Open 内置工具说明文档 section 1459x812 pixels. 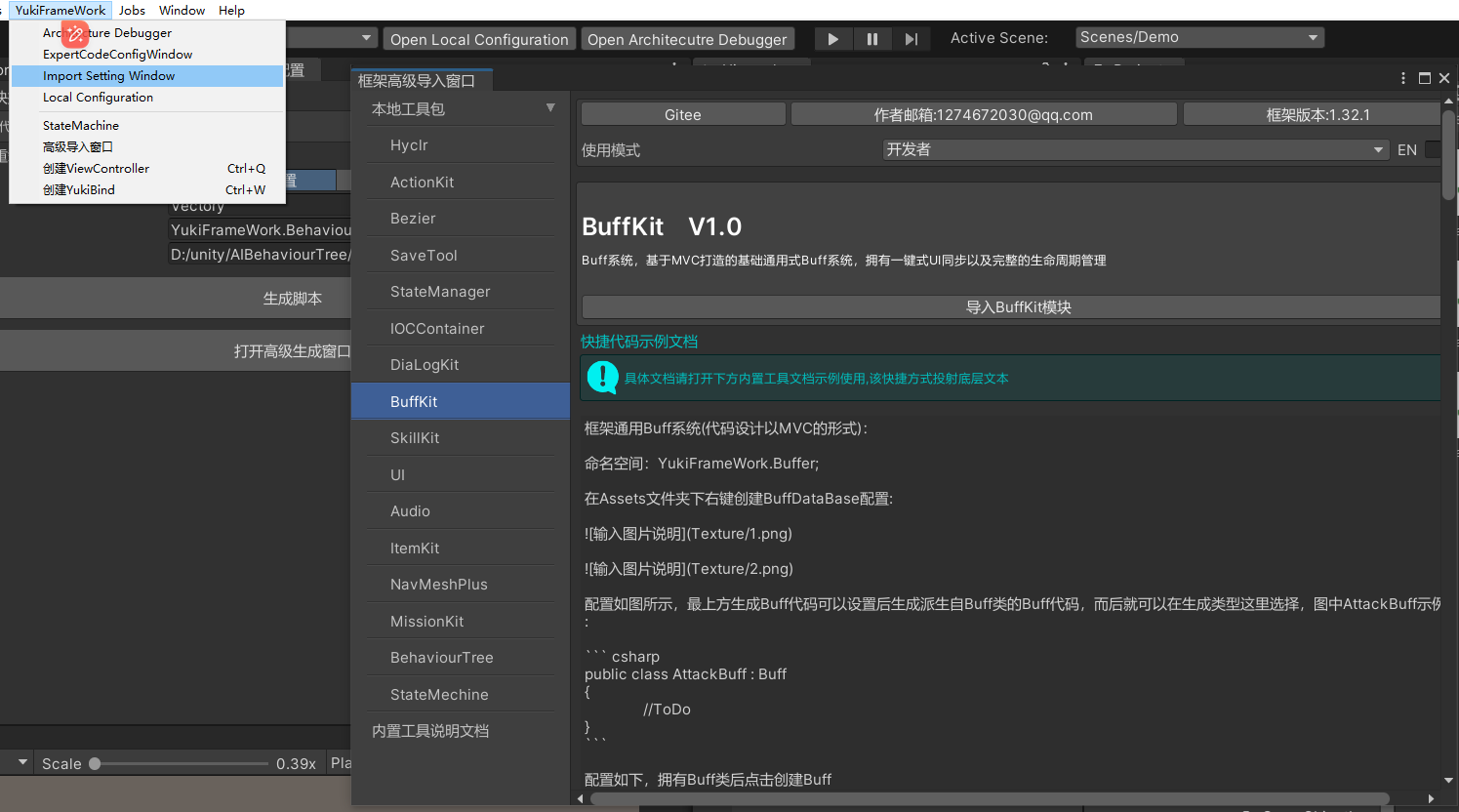click(461, 730)
